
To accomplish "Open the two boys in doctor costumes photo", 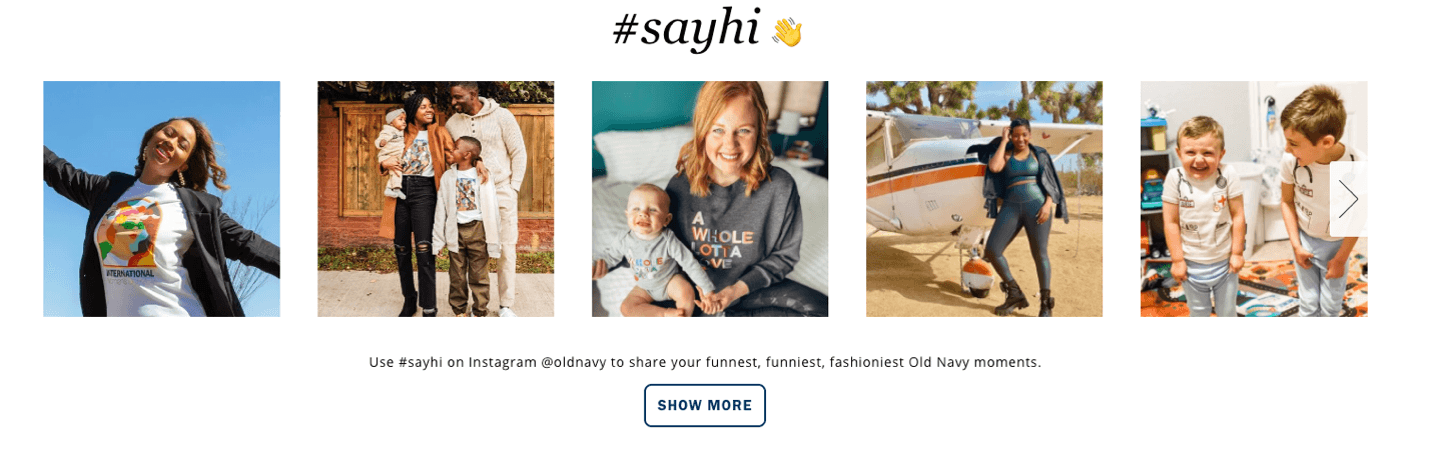I will coord(1254,199).
